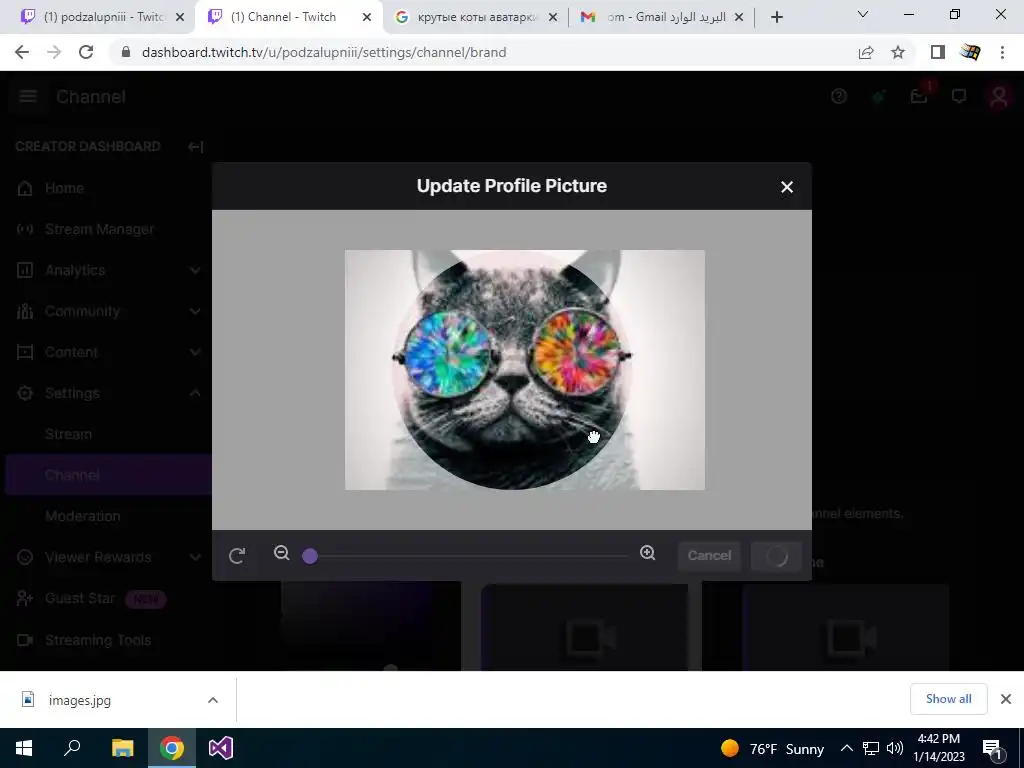The height and width of the screenshot is (768, 1024).
Task: Close the Update Profile Picture dialog
Action: (786, 187)
